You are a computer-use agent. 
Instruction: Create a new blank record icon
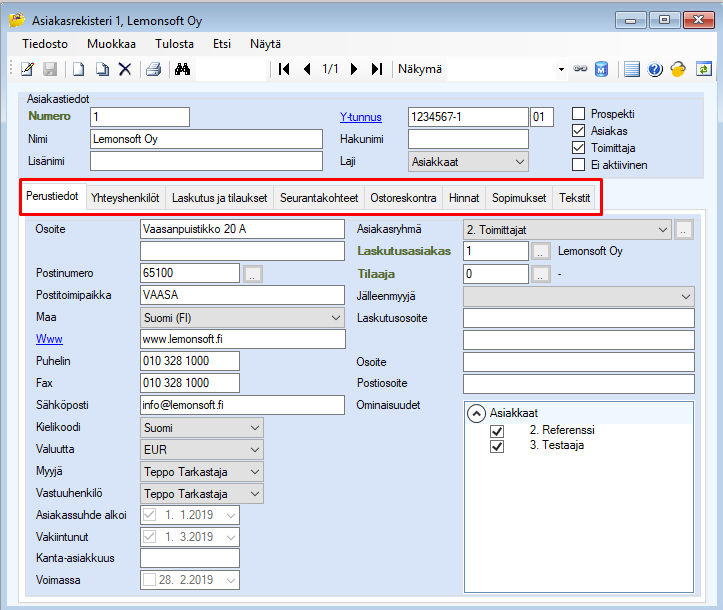point(79,69)
